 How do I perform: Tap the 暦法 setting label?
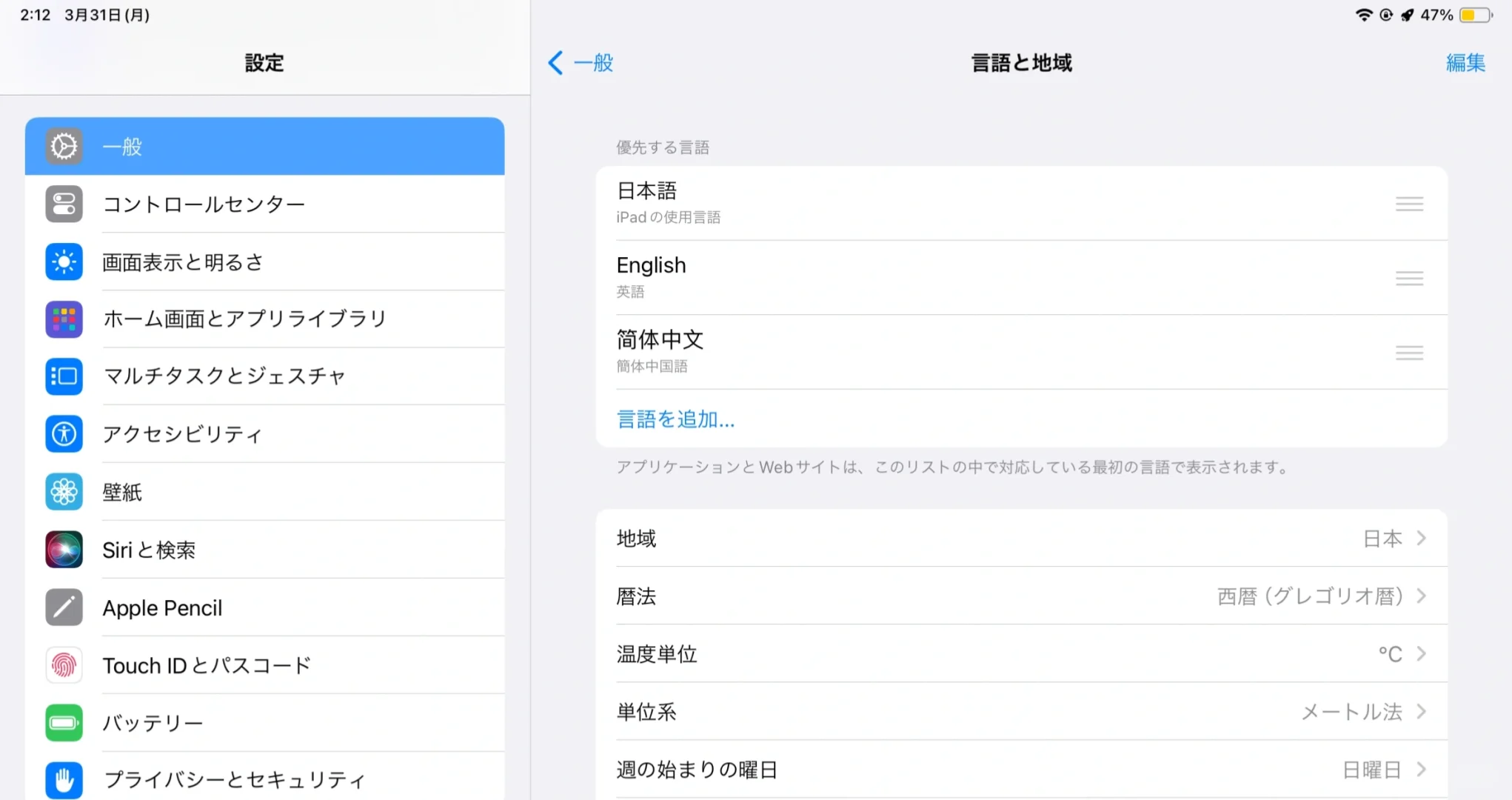pos(636,596)
